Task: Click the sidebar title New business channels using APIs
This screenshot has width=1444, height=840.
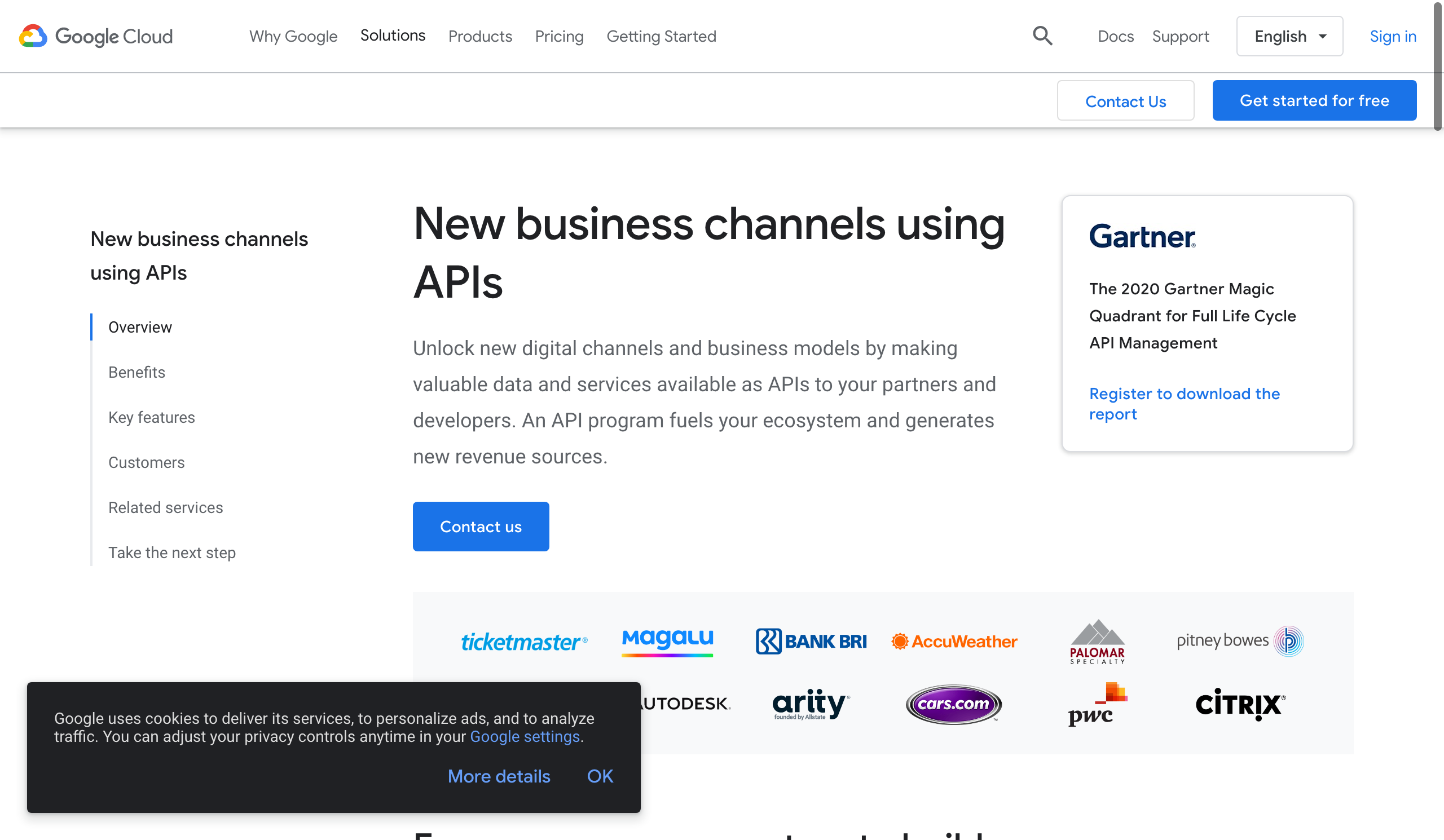Action: point(200,255)
